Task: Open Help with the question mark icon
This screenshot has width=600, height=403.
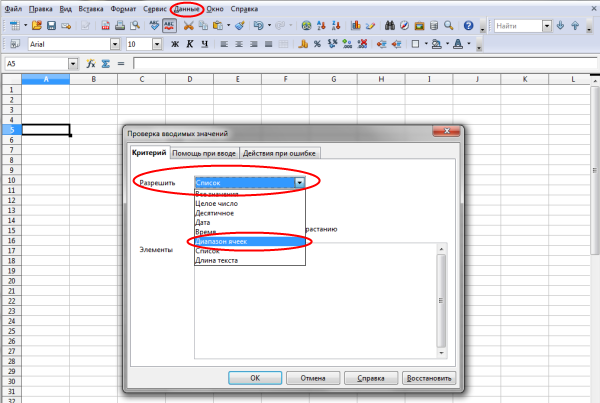Action: click(x=468, y=26)
